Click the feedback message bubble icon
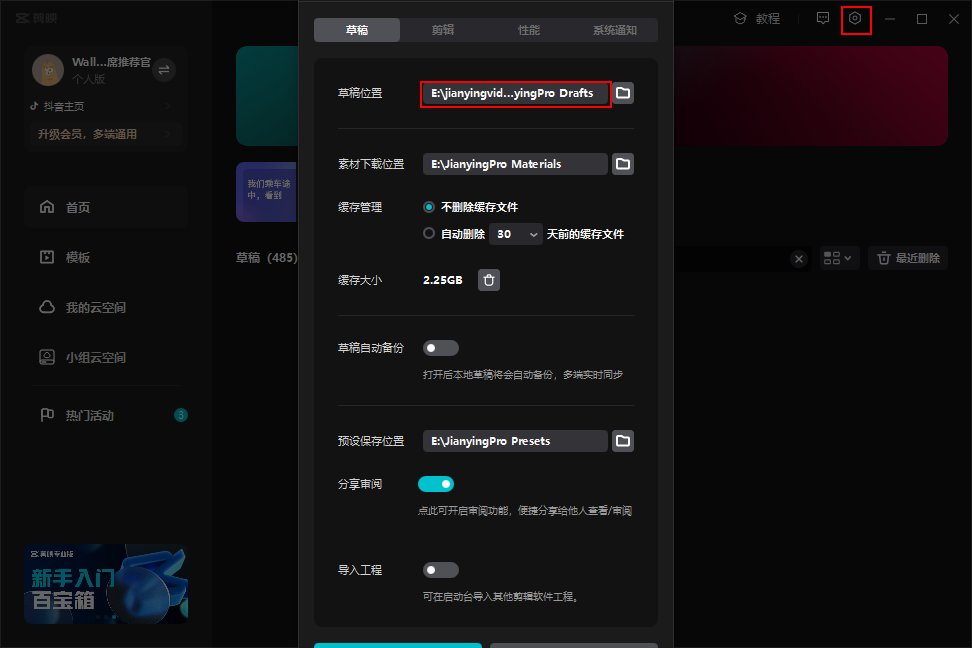Viewport: 972px width, 648px height. point(822,19)
